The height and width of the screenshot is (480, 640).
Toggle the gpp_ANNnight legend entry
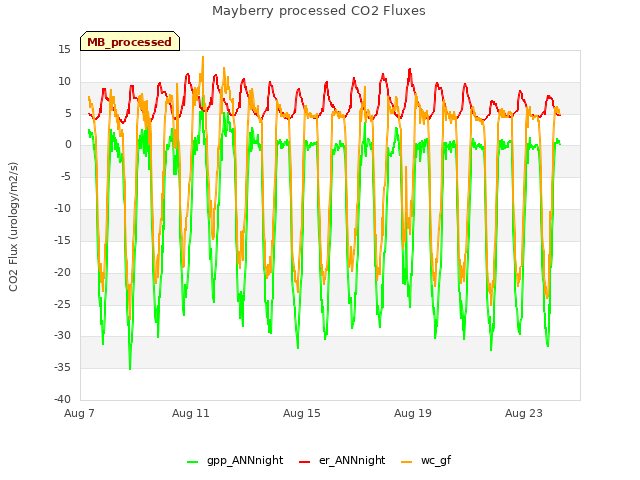235,461
